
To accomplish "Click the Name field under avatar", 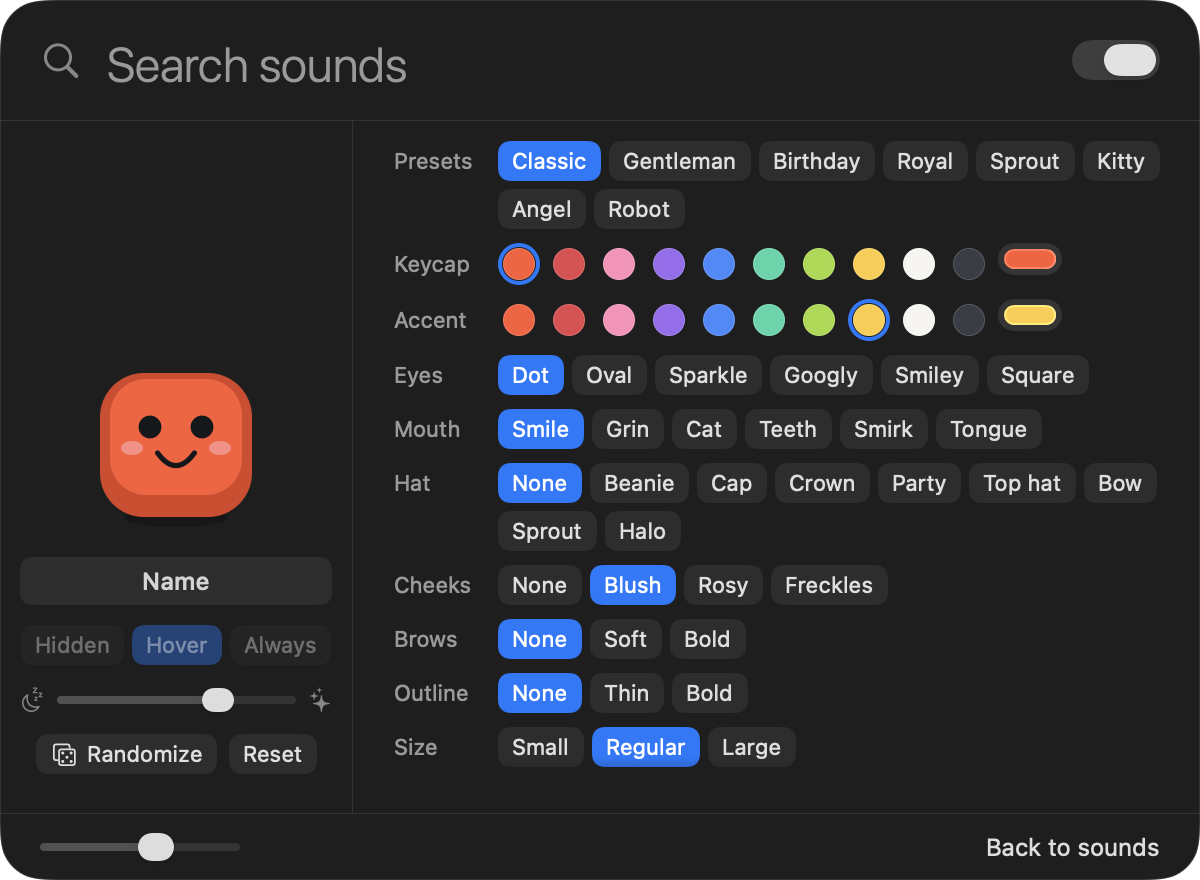I will 176,581.
